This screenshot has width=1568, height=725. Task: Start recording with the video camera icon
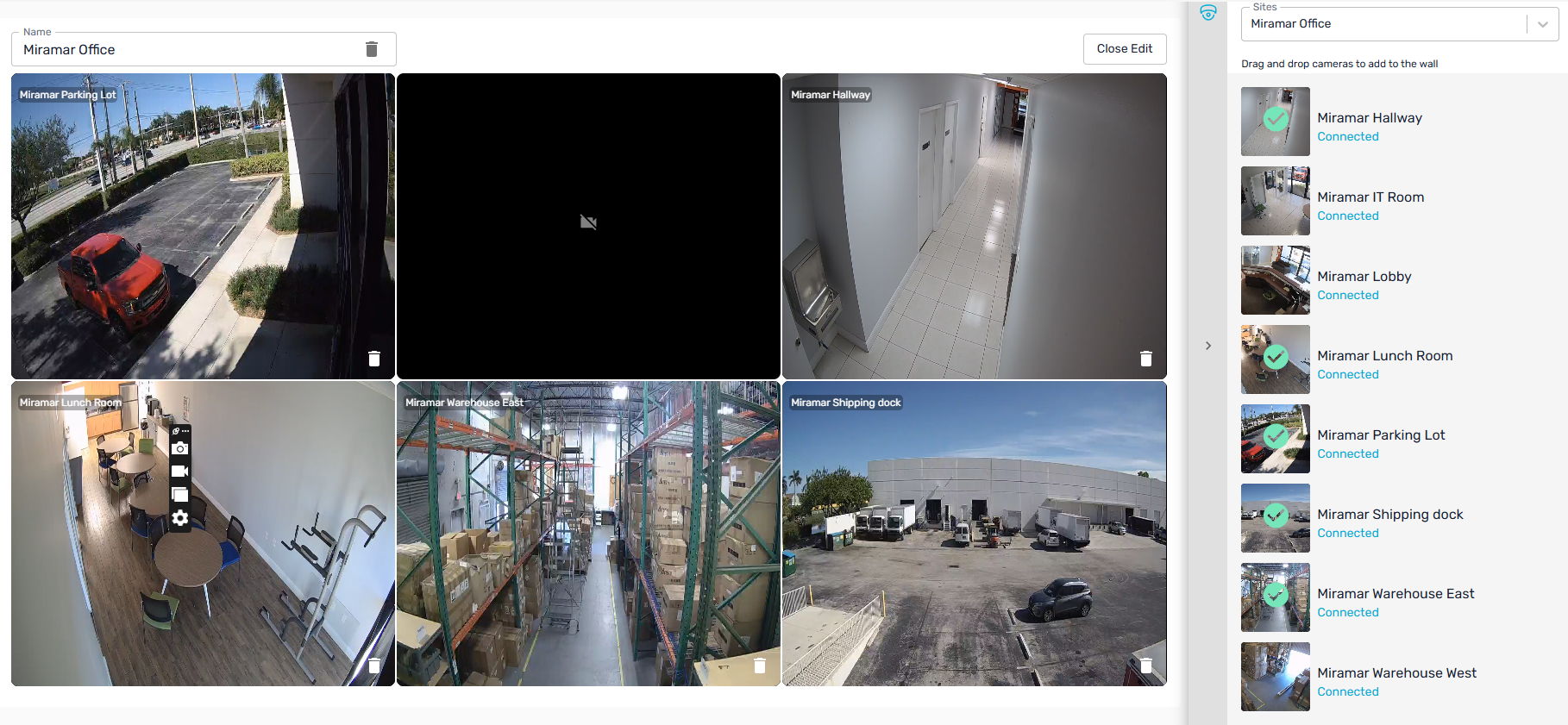click(180, 472)
